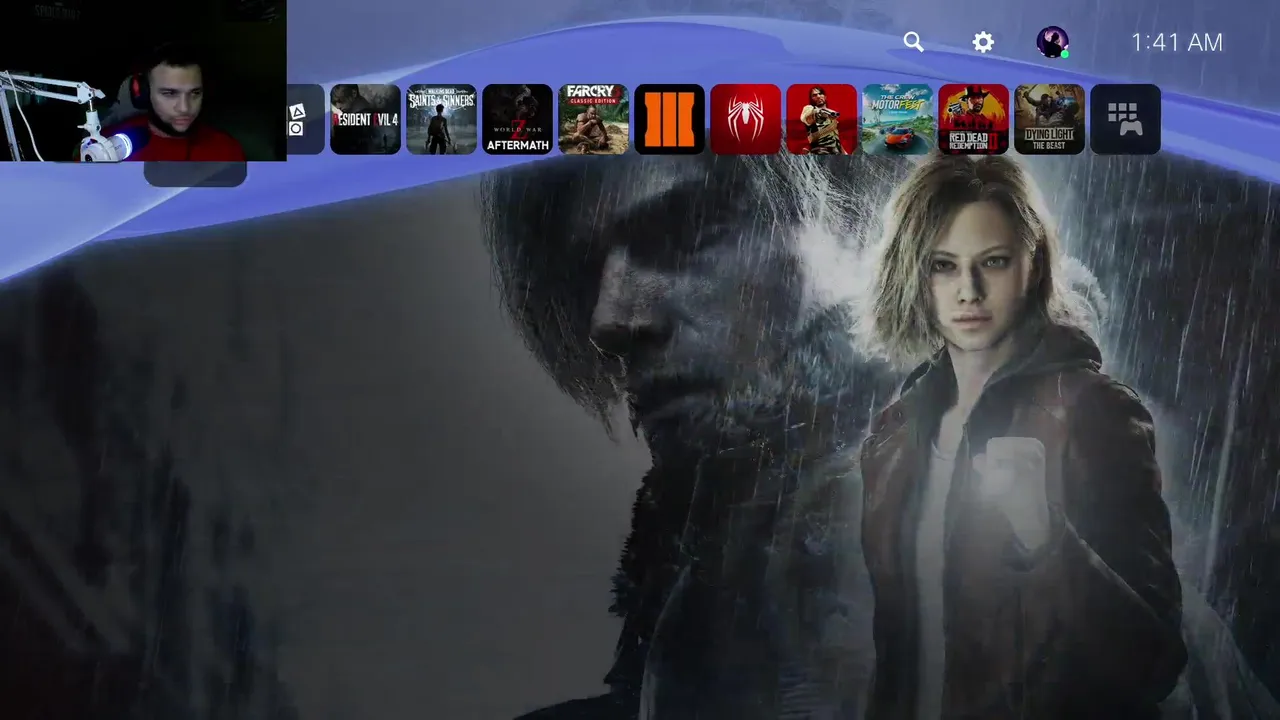Open The Crew Motorfest tile
Screen dimensions: 1280x720
click(897, 119)
